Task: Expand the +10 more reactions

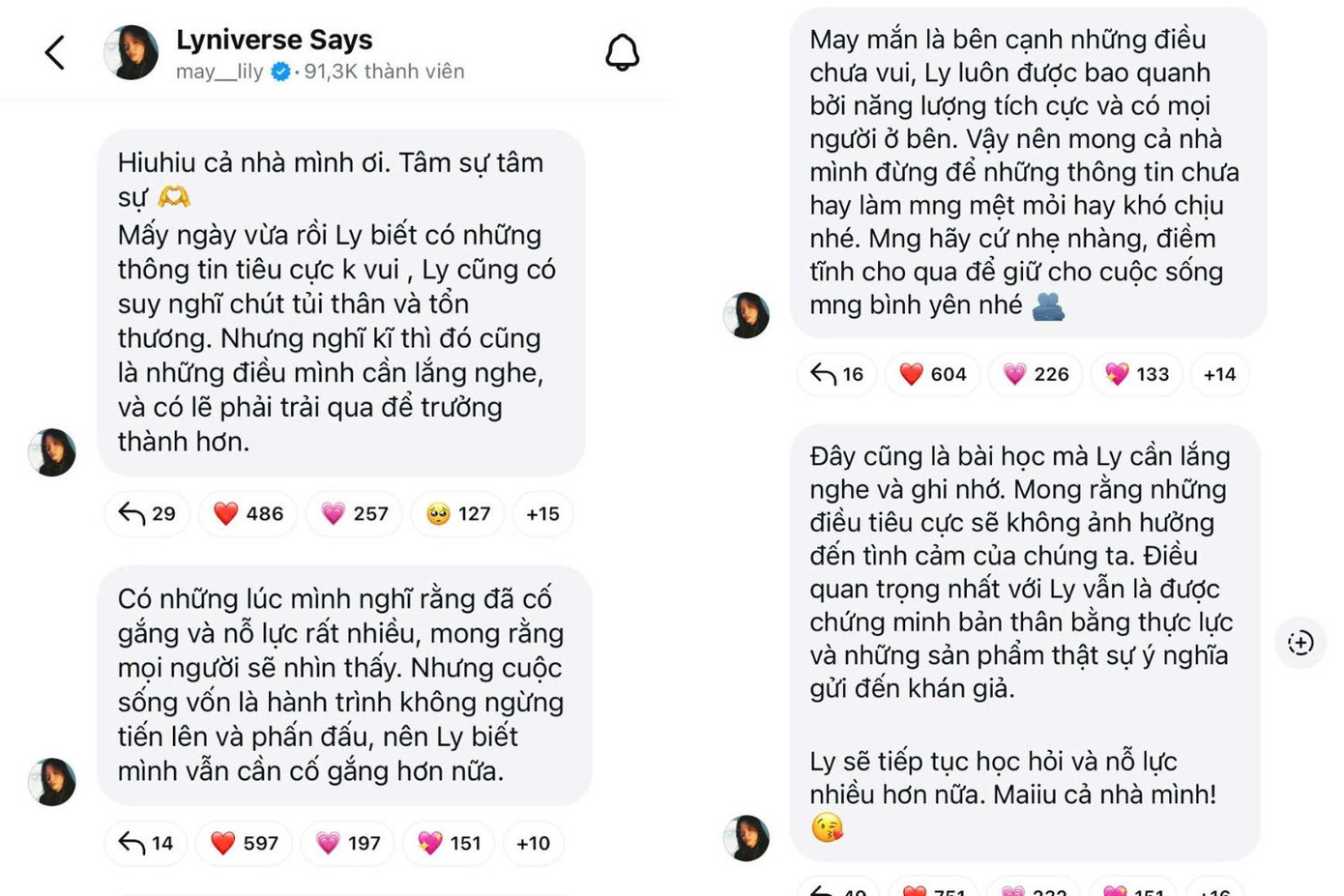Action: click(x=533, y=843)
